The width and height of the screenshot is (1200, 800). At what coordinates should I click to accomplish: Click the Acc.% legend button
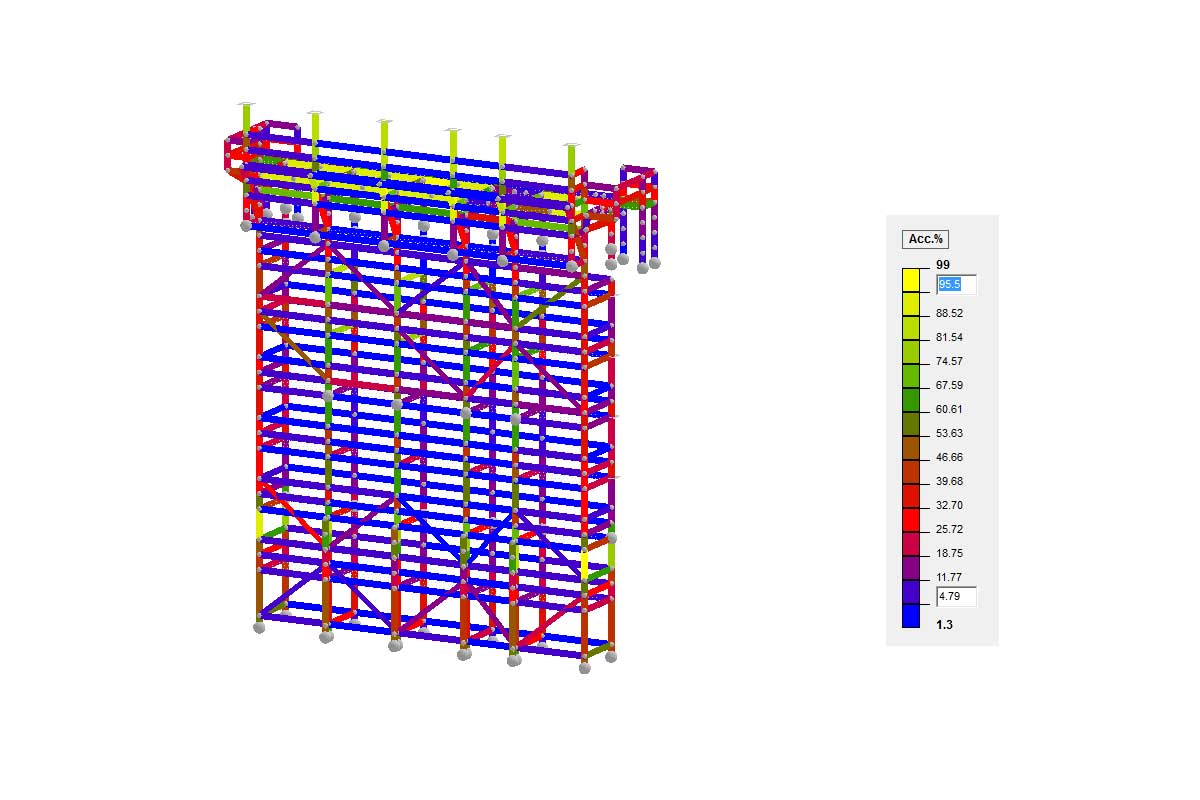click(x=925, y=239)
